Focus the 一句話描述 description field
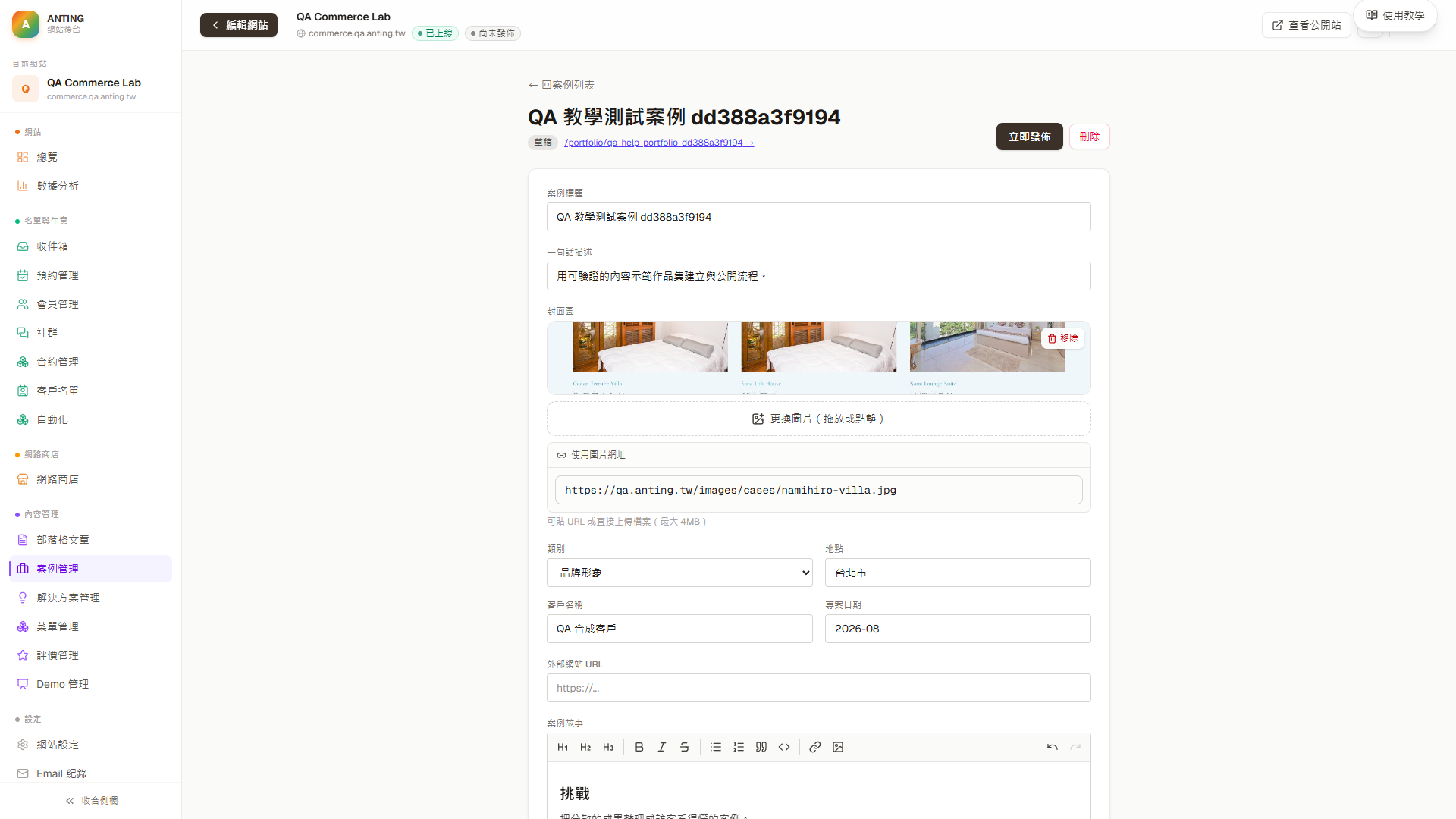The width and height of the screenshot is (1456, 819). 819,276
